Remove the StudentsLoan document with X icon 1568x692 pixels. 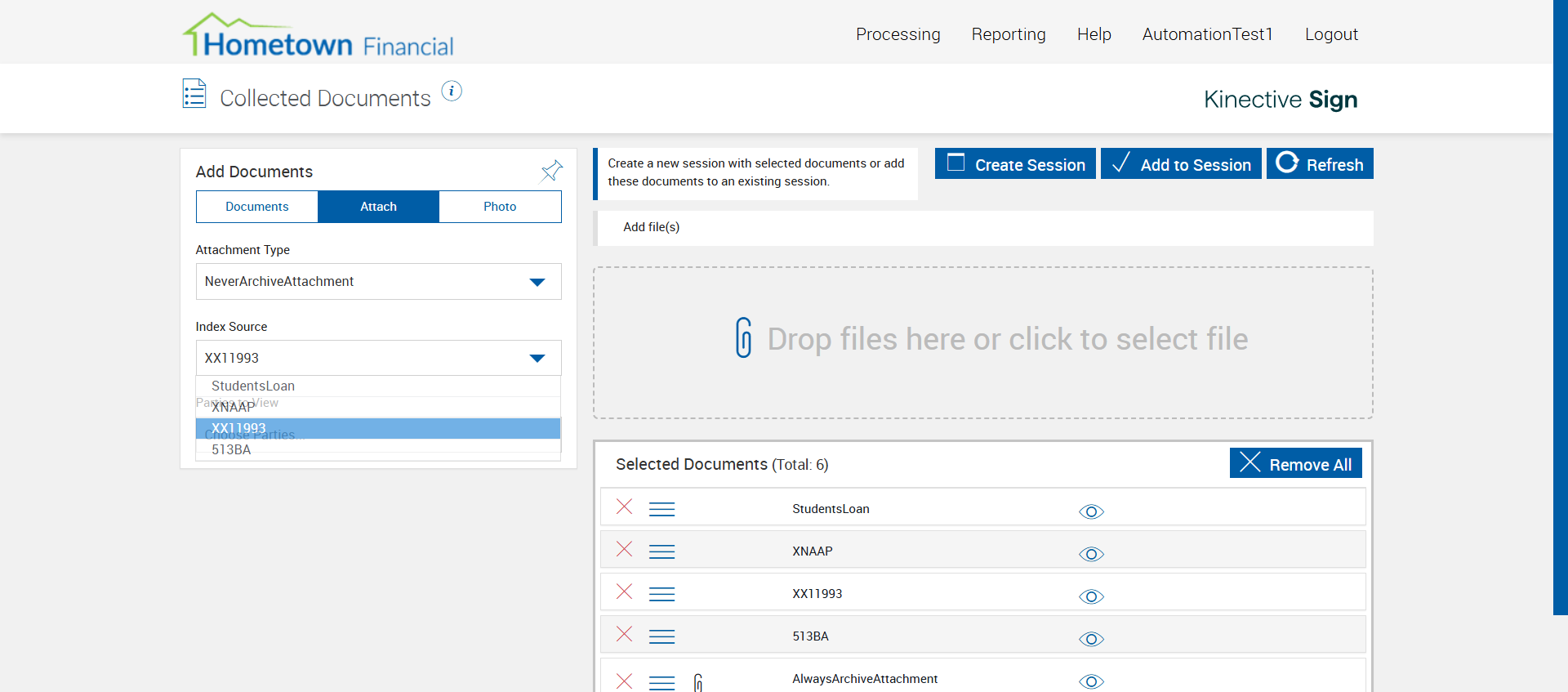(x=625, y=507)
